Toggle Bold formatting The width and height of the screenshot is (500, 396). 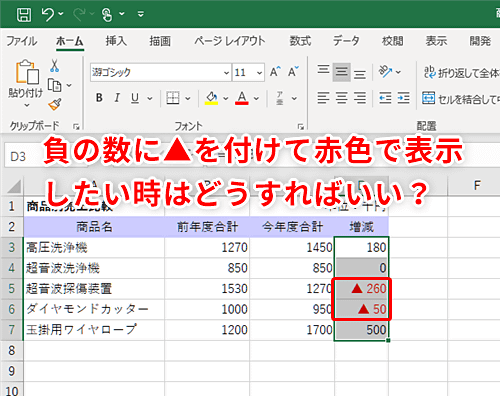[x=99, y=98]
